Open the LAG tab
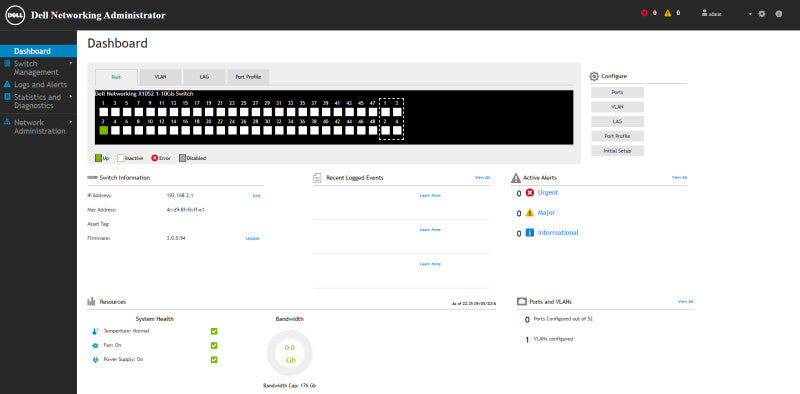This screenshot has height=394, width=800. tap(204, 77)
